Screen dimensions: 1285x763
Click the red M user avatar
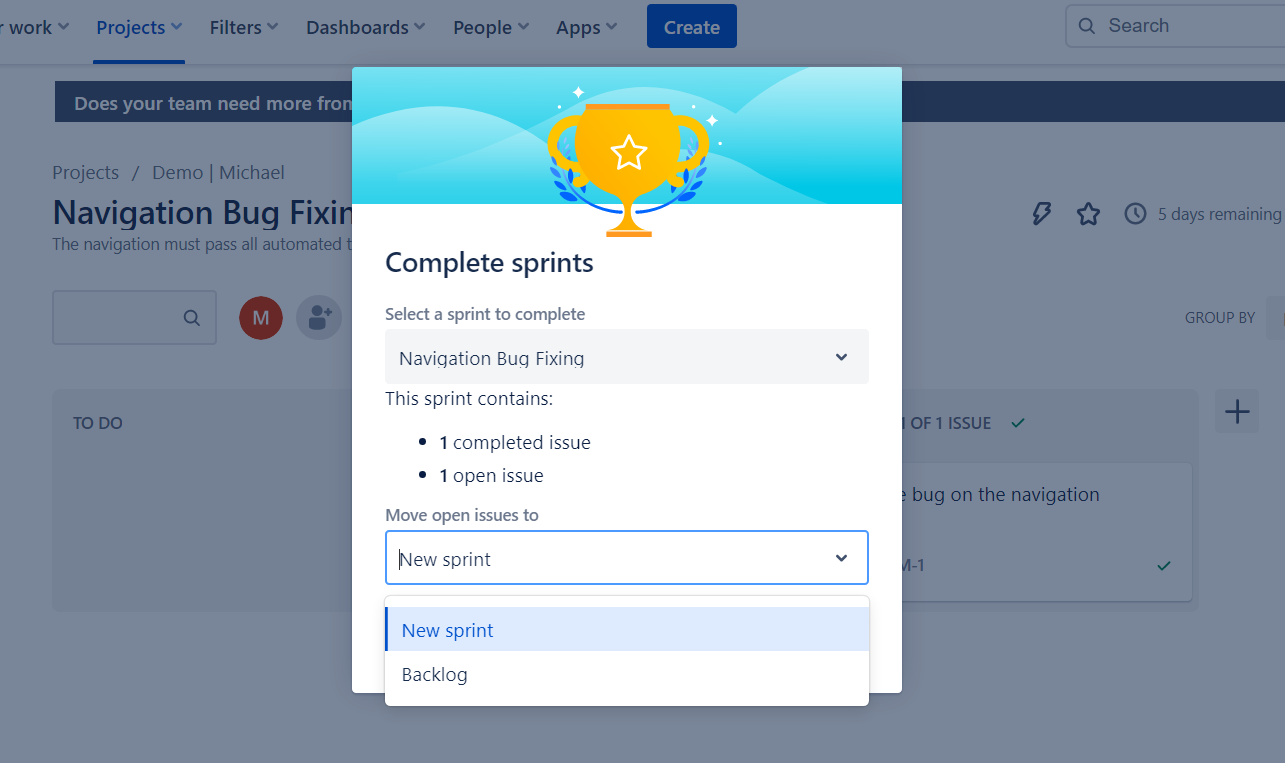pos(261,318)
